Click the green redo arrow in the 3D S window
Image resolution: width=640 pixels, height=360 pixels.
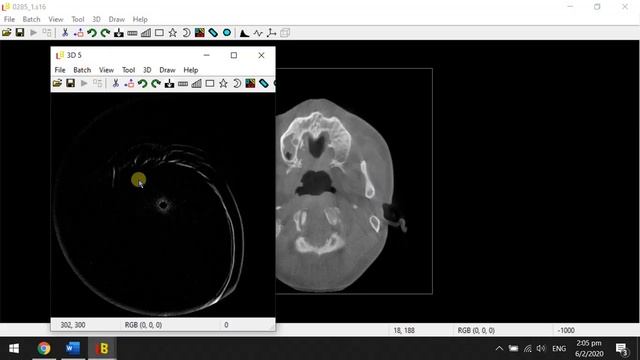[156, 84]
